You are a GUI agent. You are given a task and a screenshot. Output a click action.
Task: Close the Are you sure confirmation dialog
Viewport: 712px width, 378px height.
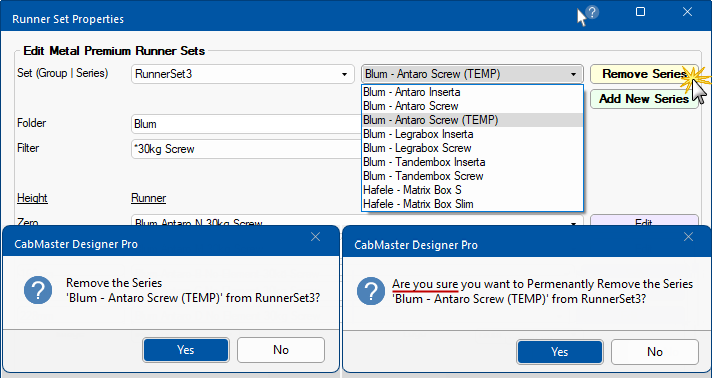pos(688,237)
